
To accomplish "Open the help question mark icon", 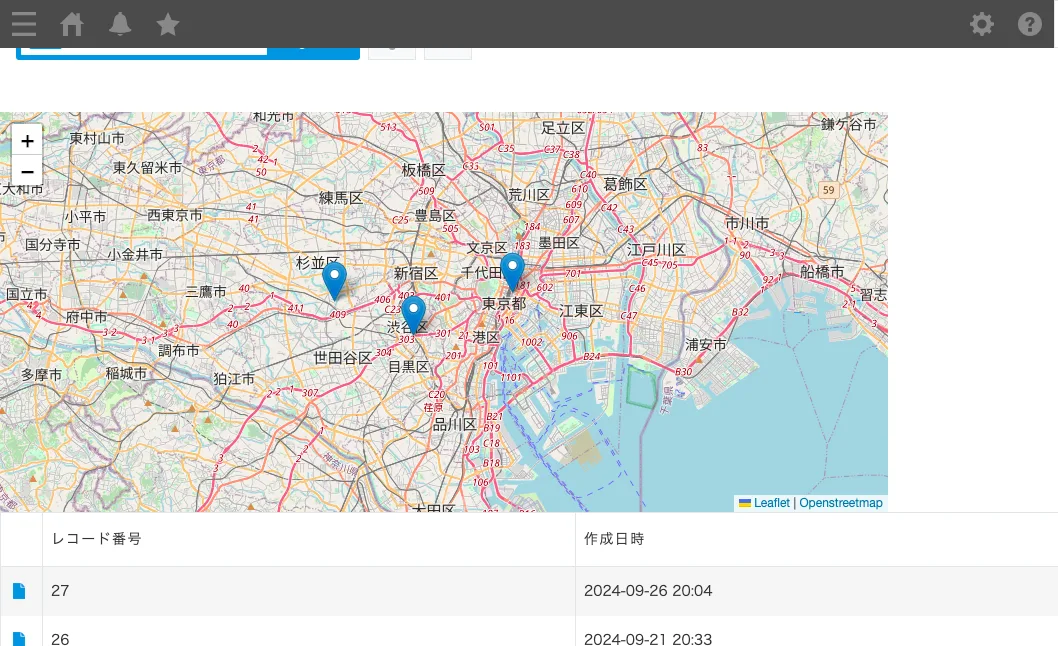I will tap(1030, 24).
